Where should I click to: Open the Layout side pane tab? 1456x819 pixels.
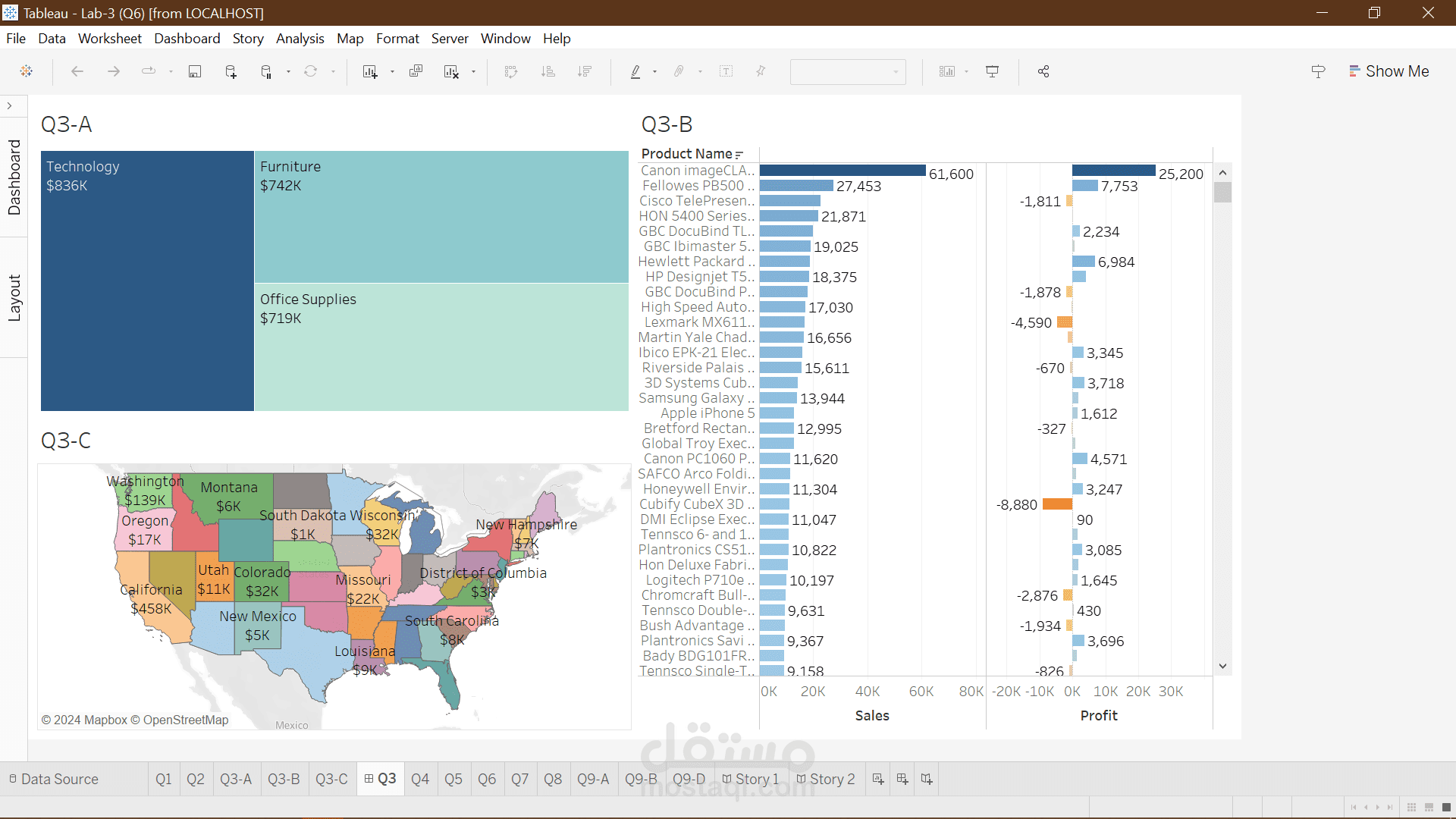[x=14, y=298]
